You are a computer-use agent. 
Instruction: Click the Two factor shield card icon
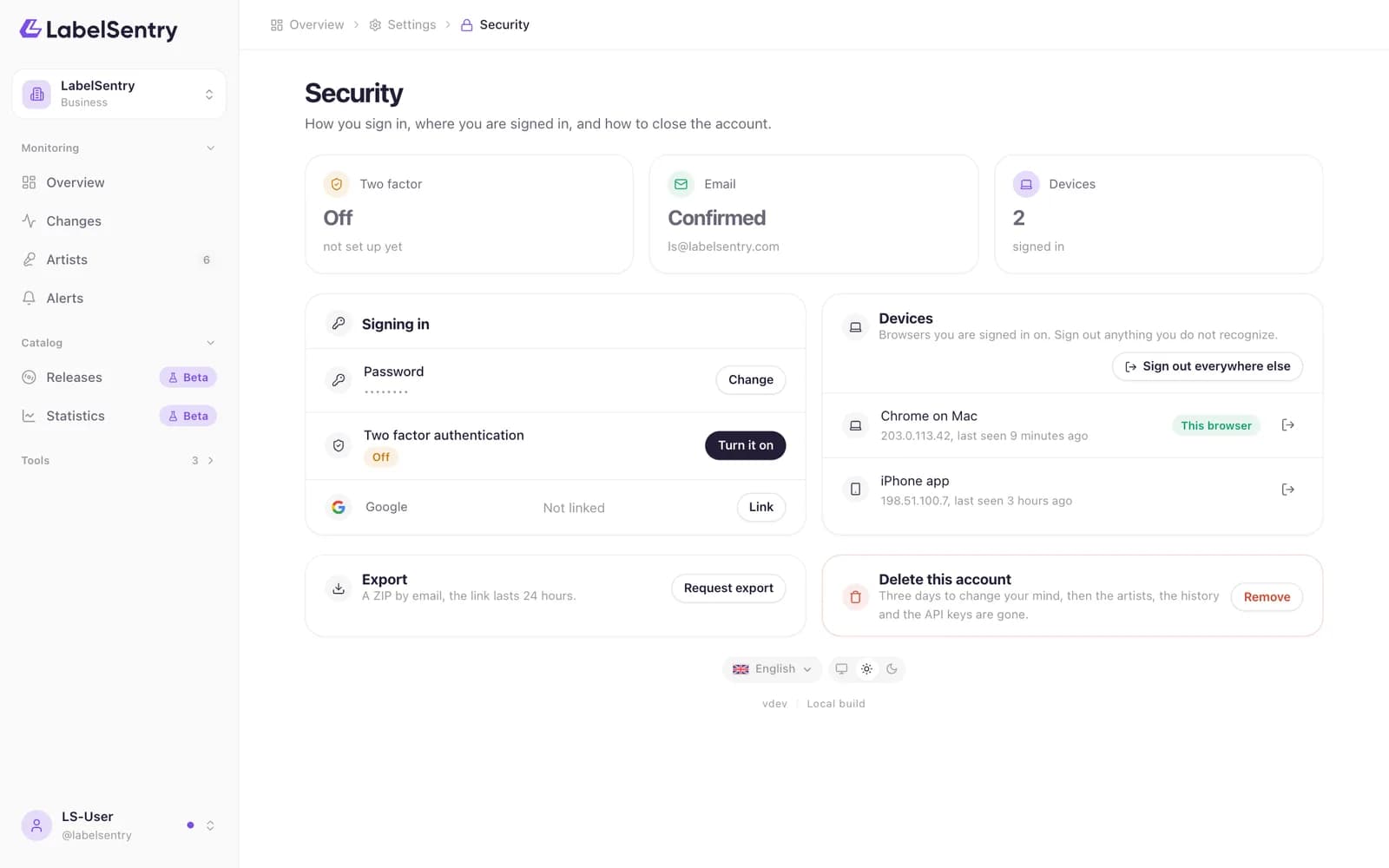tap(337, 184)
